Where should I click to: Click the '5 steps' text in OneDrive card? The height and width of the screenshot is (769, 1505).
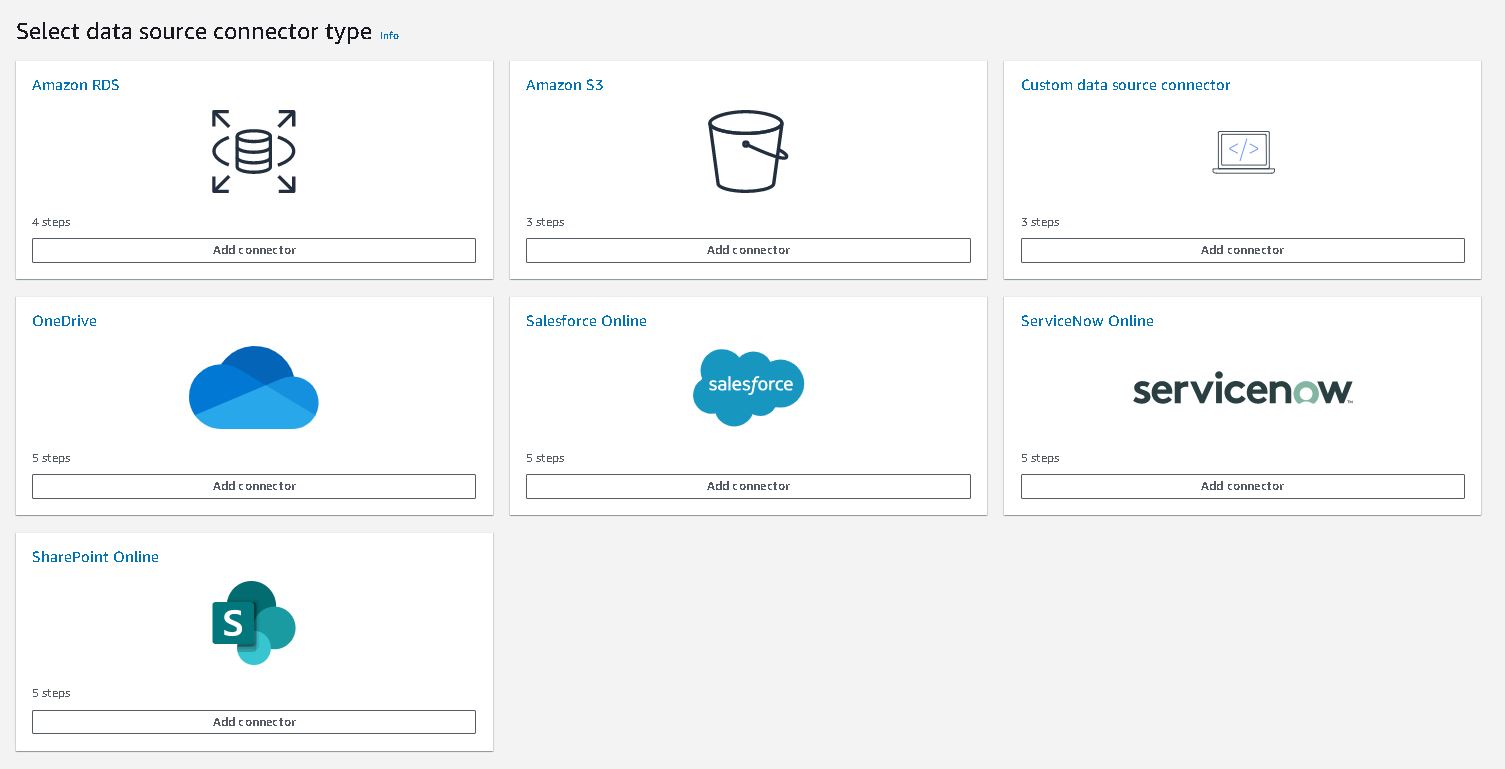coord(51,458)
